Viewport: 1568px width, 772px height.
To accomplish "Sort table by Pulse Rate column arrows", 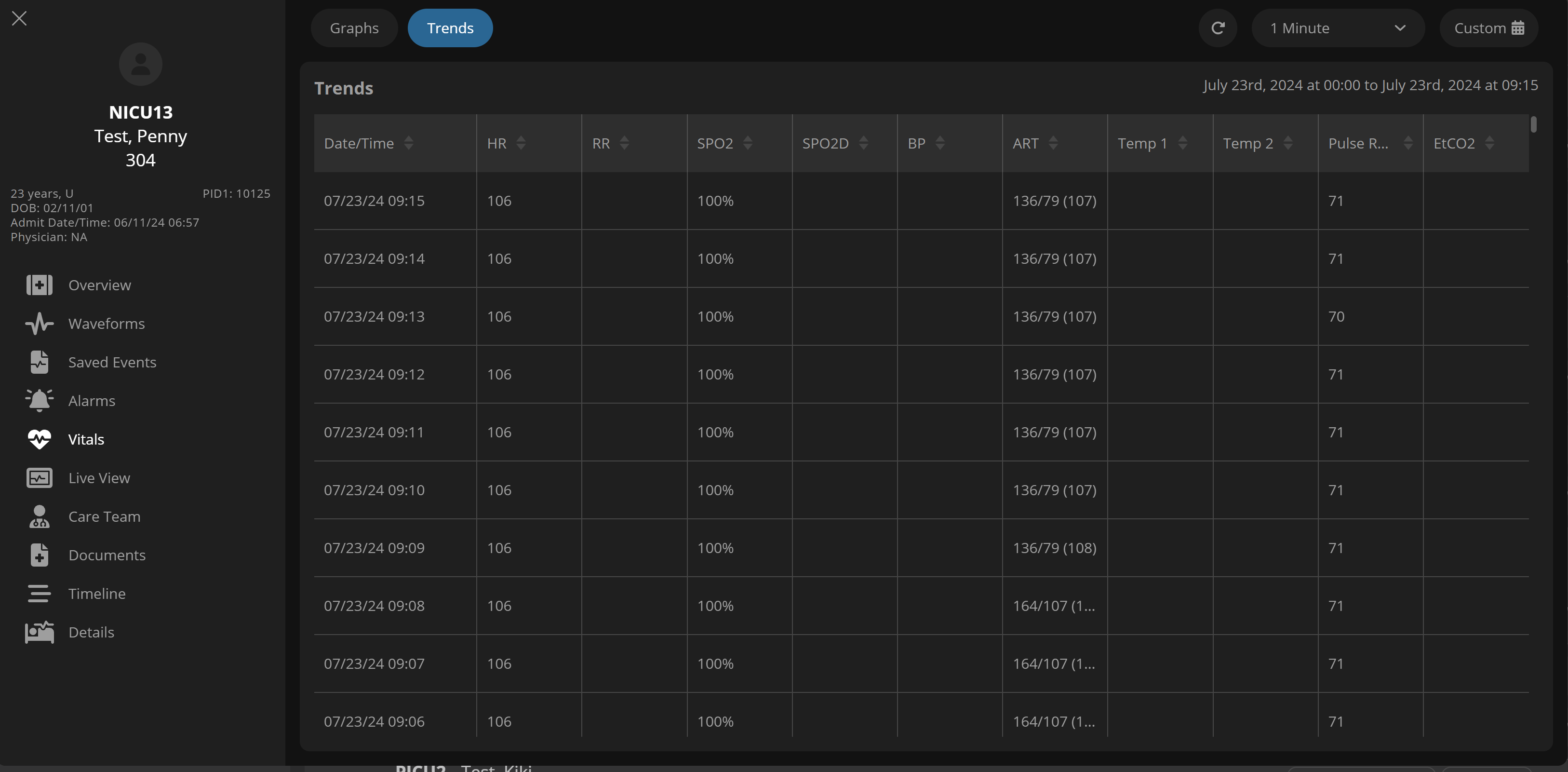I will tap(1408, 143).
